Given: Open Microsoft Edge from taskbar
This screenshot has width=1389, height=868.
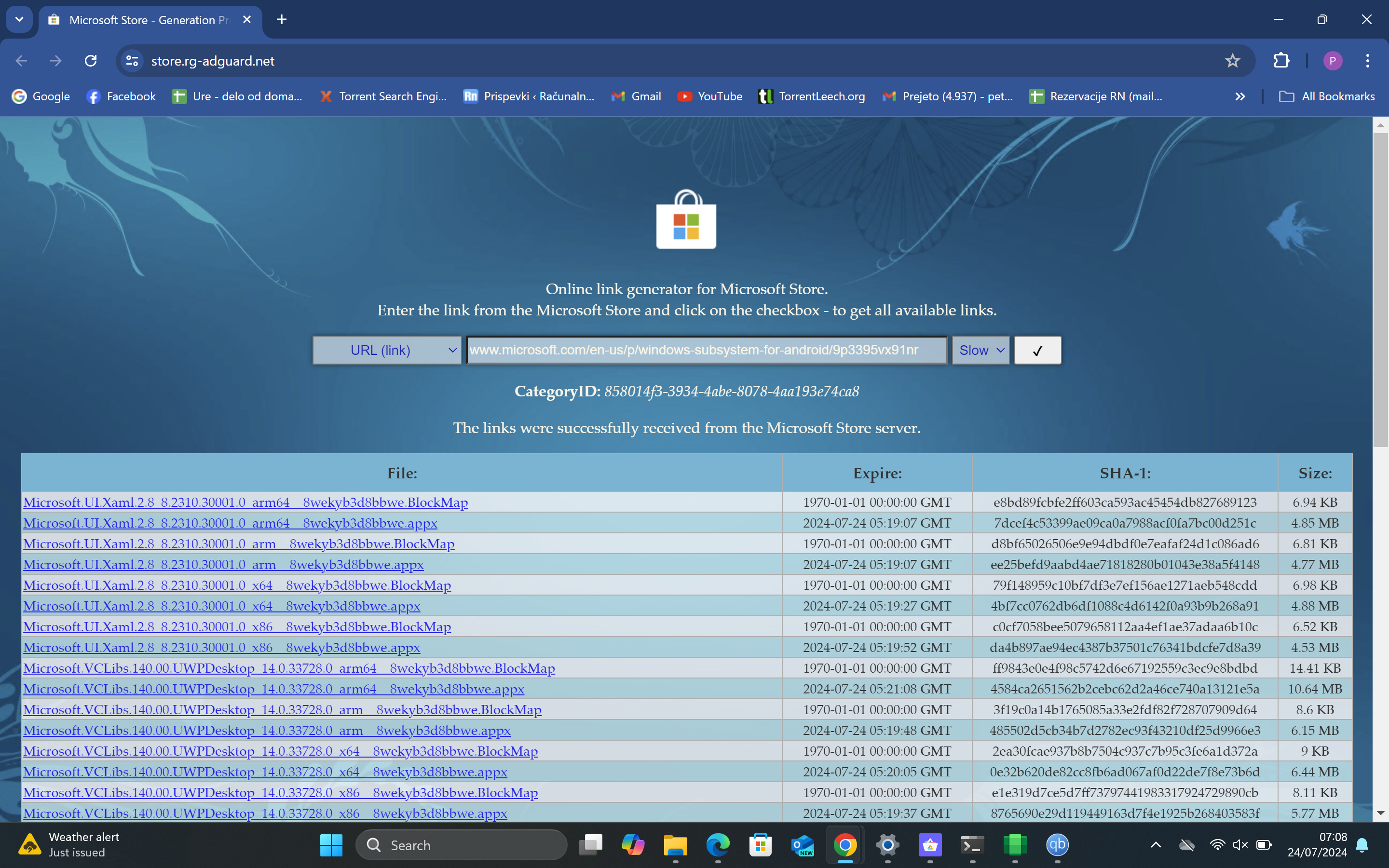Looking at the screenshot, I should pos(718,845).
